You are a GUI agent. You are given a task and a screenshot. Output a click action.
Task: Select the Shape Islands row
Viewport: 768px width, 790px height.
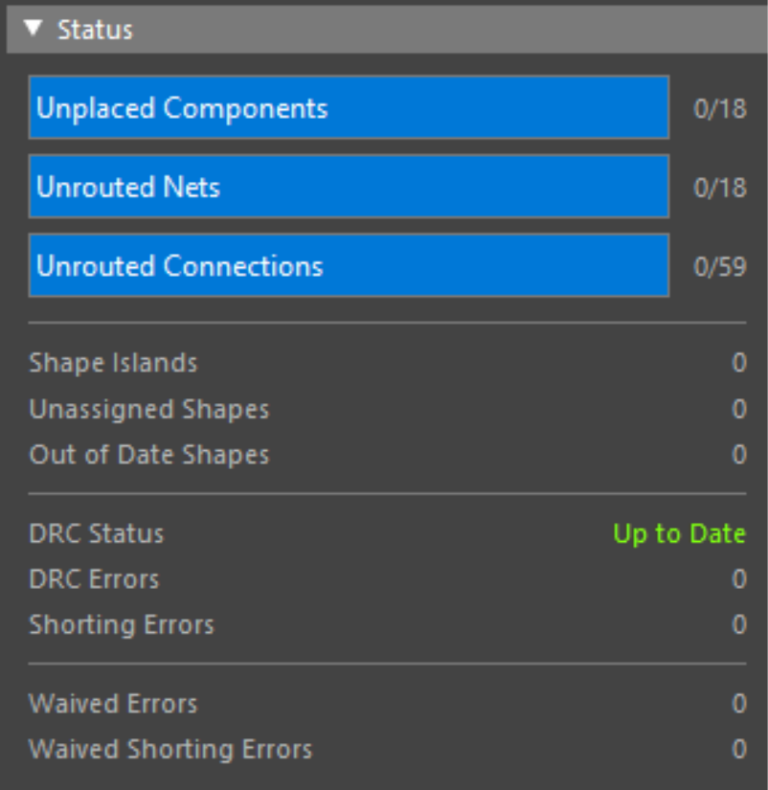coord(113,363)
